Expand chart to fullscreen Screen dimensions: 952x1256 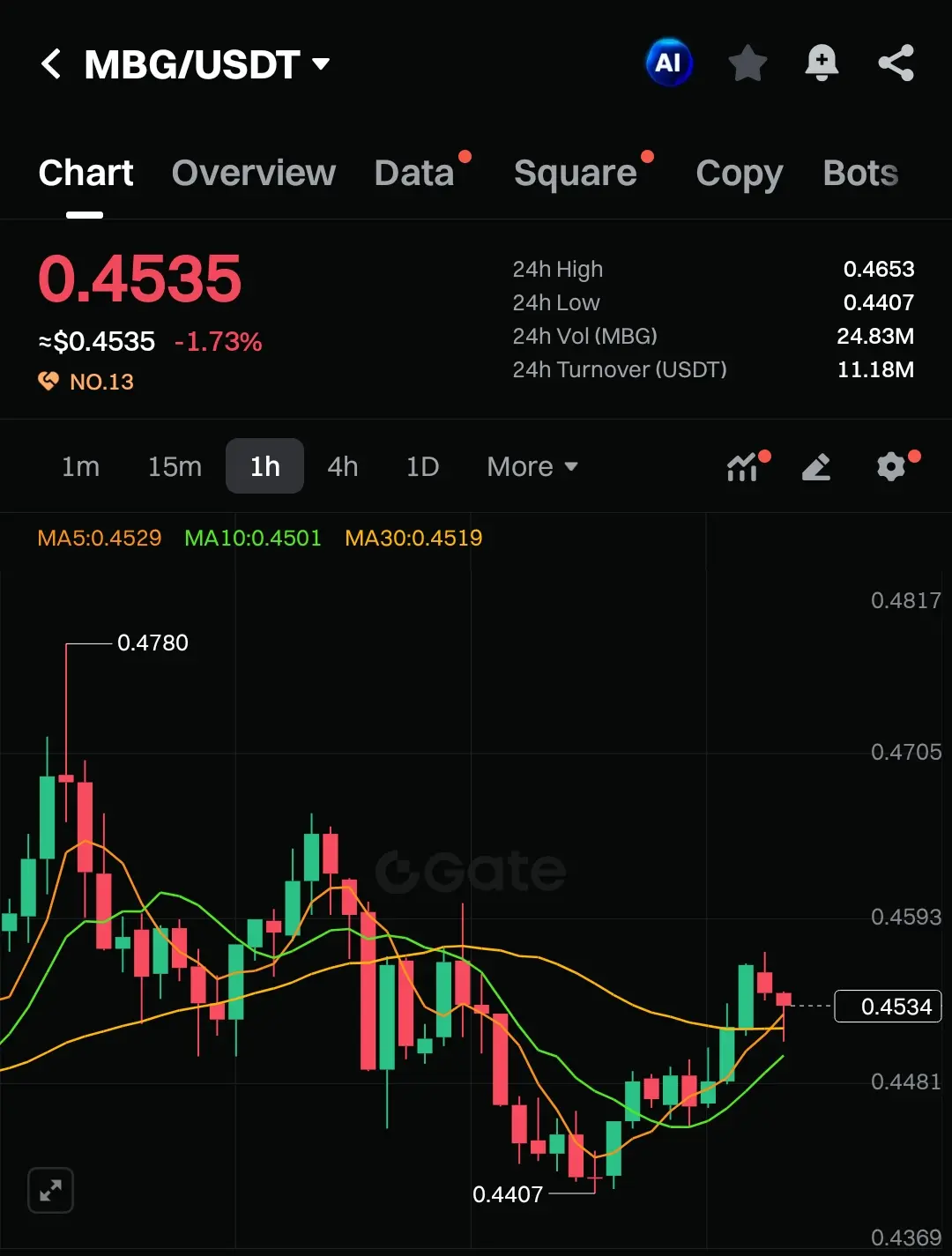coord(50,1191)
